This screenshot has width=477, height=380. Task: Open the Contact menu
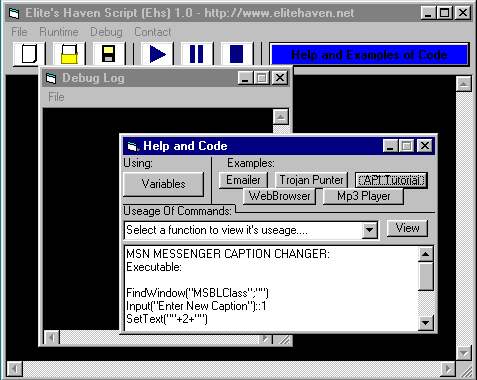(x=152, y=32)
